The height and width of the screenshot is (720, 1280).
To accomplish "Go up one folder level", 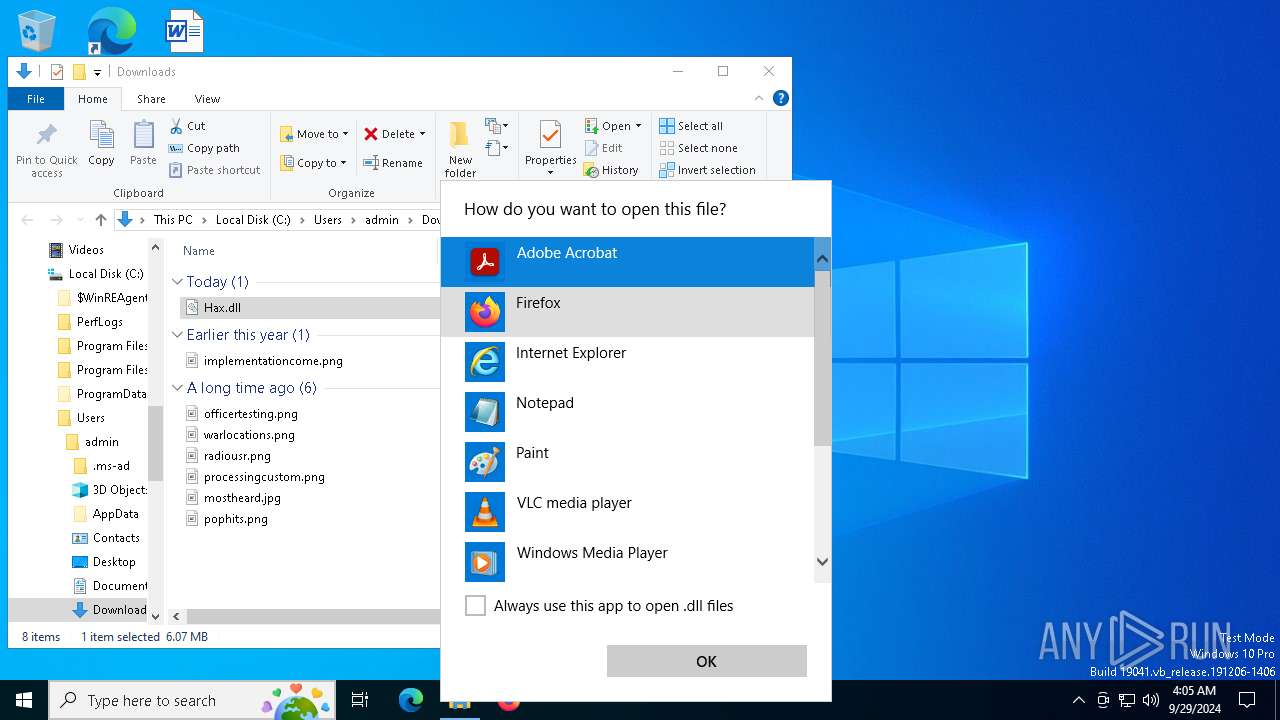I will pos(100,220).
